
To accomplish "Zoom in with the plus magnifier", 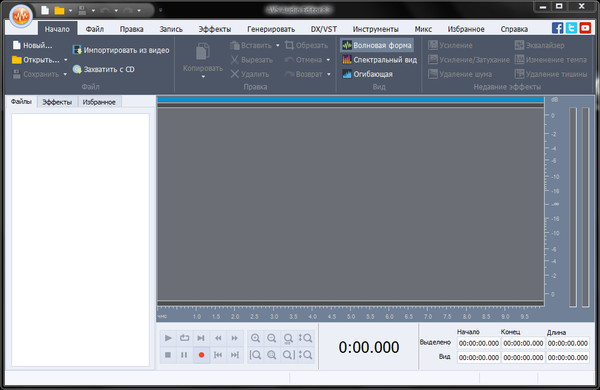I will [x=255, y=338].
